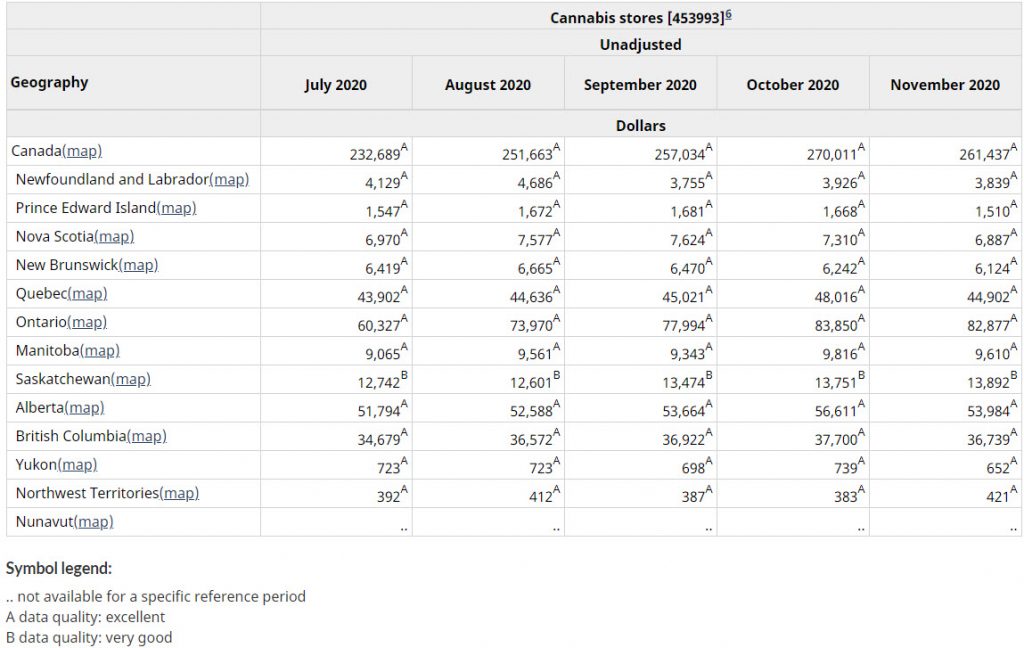Follow the Yukon map link
This screenshot has height=648, width=1024.
tap(77, 465)
